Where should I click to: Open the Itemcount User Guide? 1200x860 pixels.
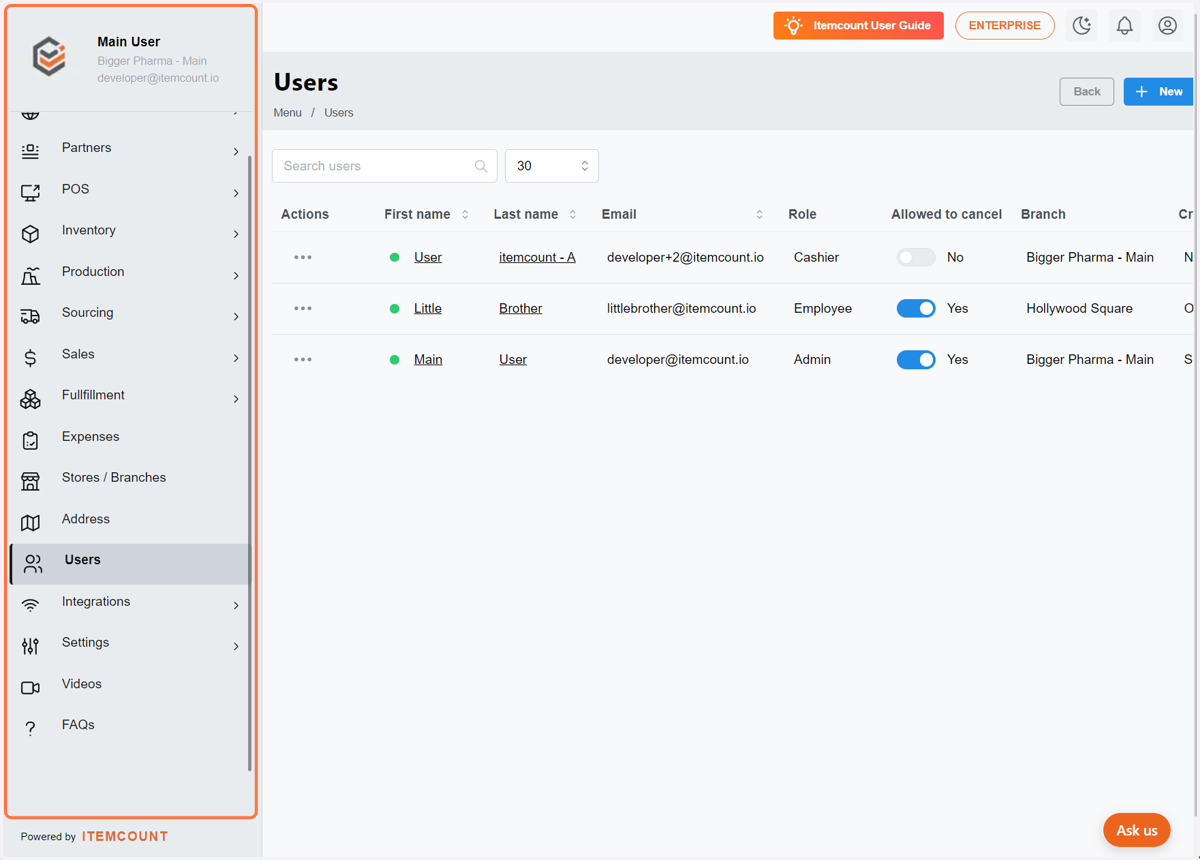(858, 26)
